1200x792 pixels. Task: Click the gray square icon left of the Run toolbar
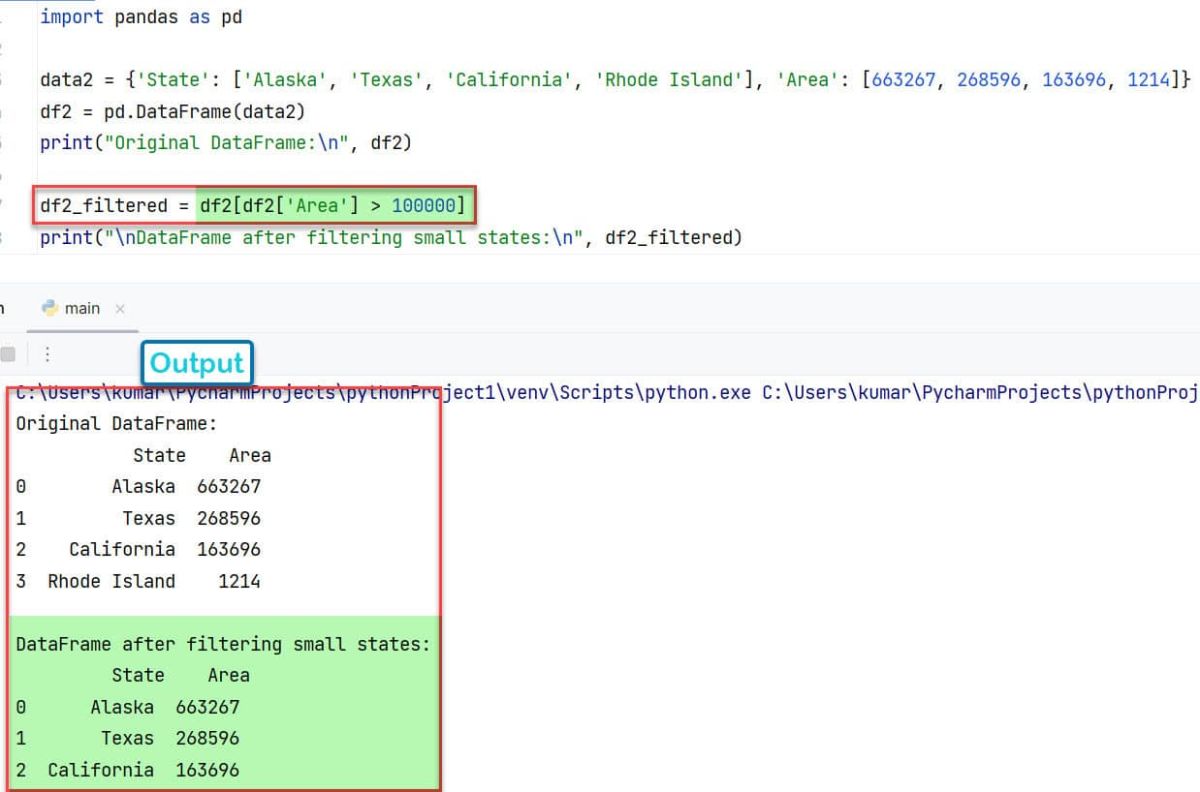pos(9,353)
